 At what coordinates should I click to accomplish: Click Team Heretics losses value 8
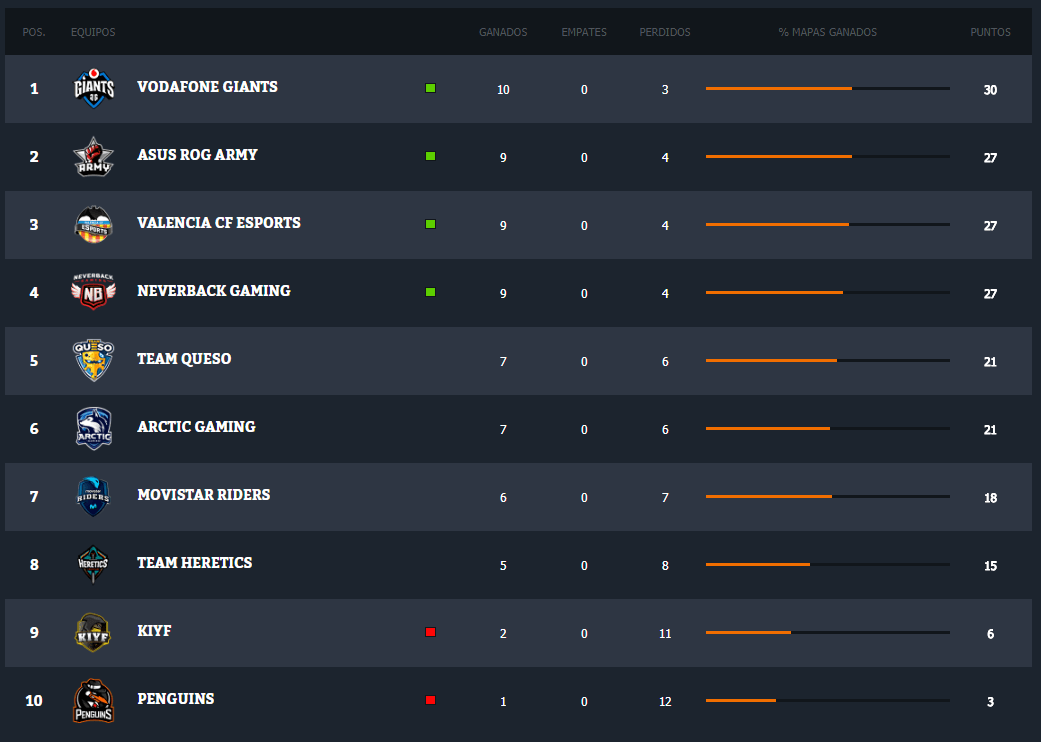click(665, 566)
